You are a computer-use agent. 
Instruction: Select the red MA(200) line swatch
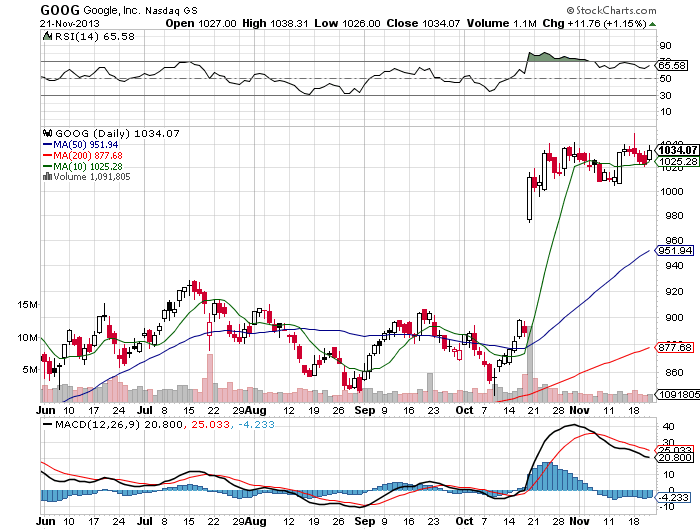(x=47, y=155)
